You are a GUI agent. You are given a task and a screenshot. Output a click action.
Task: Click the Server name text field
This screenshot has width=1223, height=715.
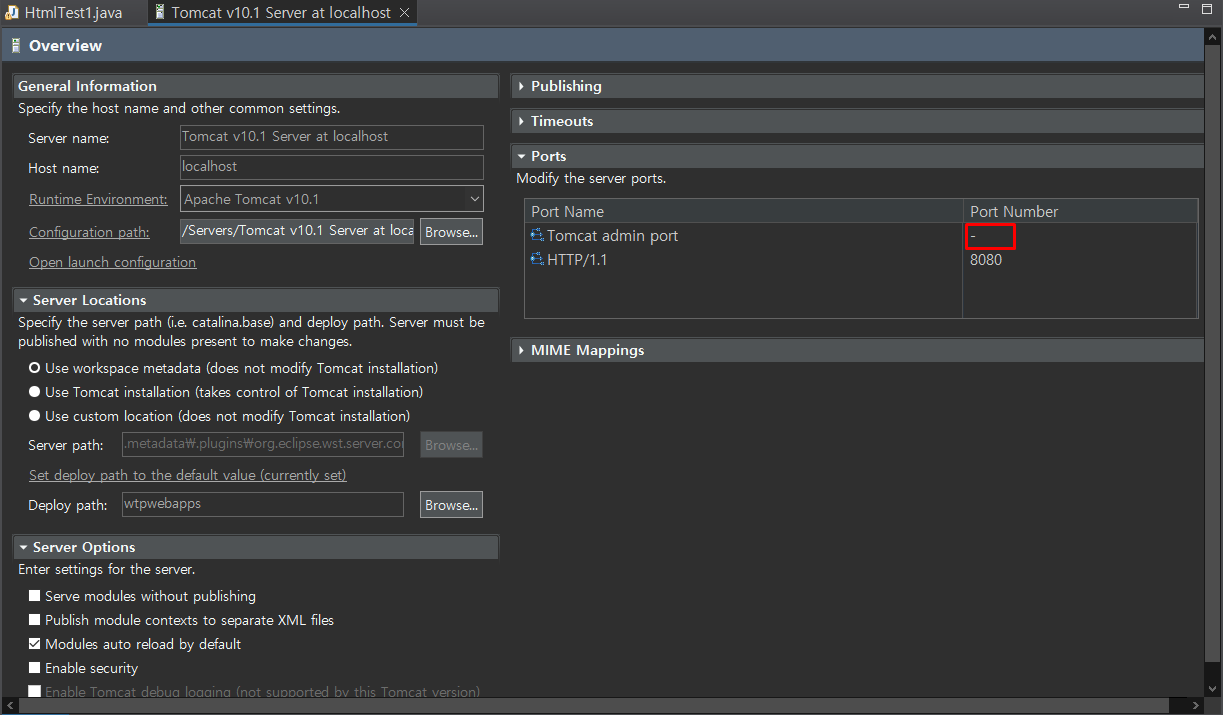[331, 137]
